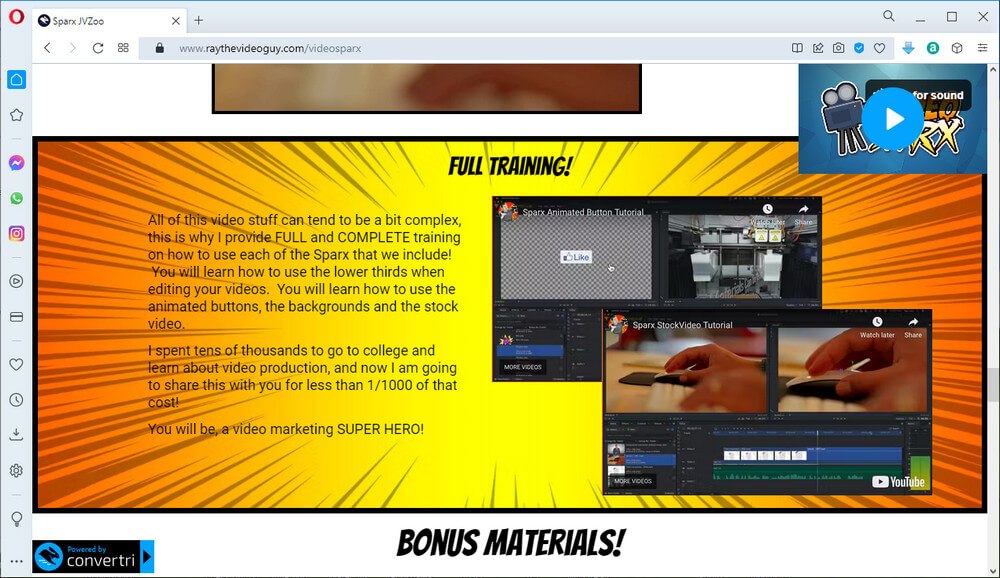This screenshot has height=578, width=1000.
Task: Open ad blocker shield icon
Action: (x=859, y=48)
